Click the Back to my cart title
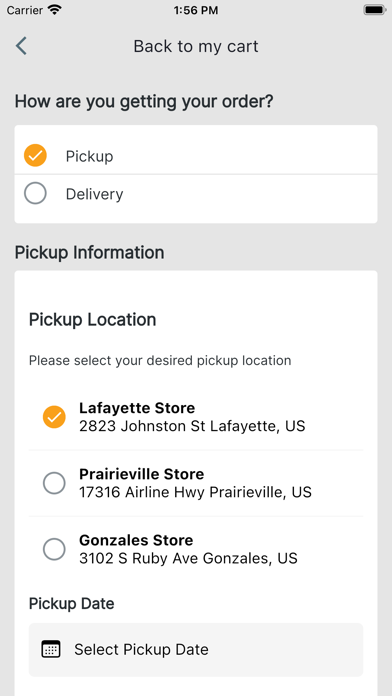The image size is (392, 696). 196,46
